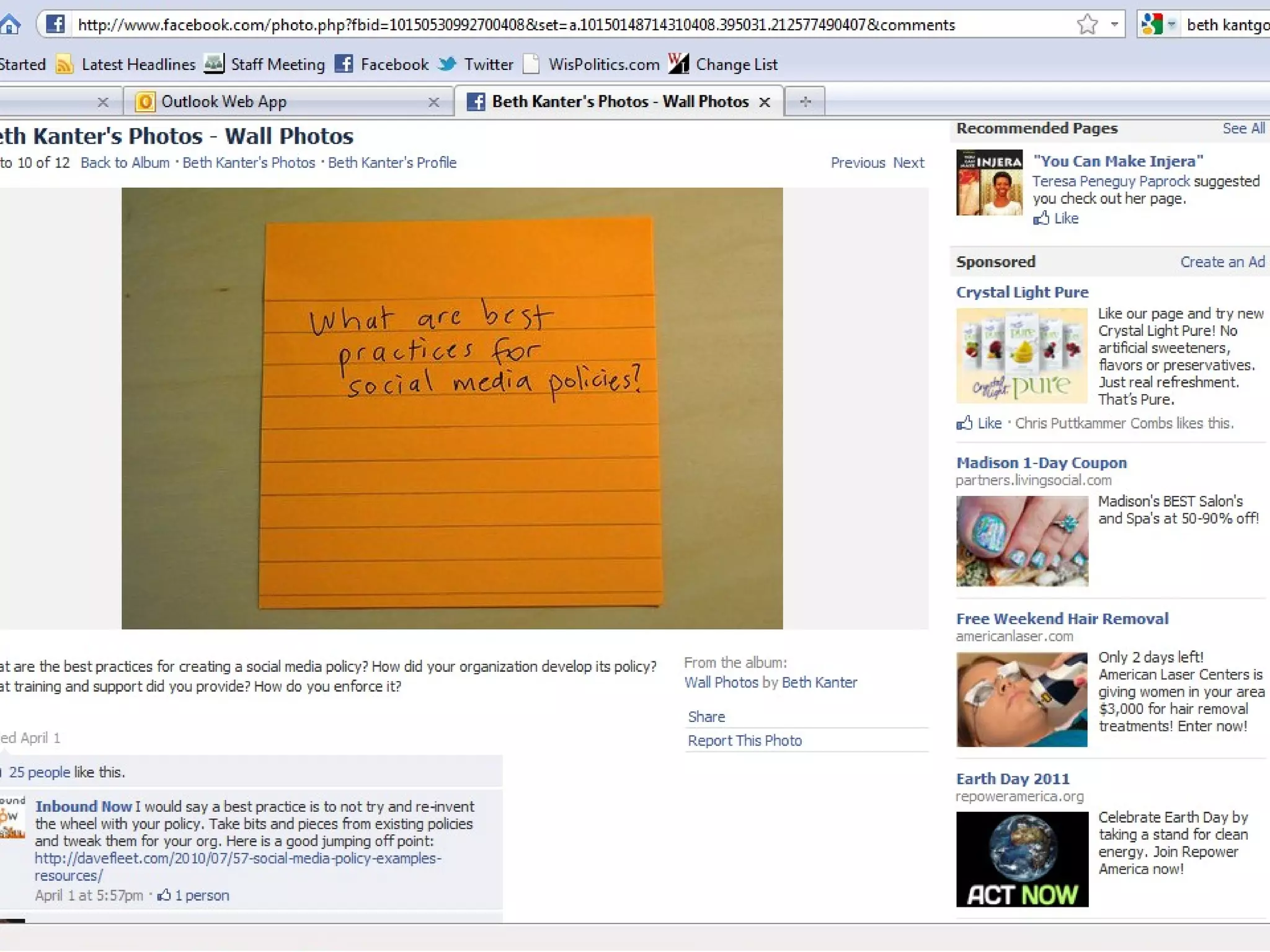Expand the Google search engine selector dropdown

[x=1171, y=25]
